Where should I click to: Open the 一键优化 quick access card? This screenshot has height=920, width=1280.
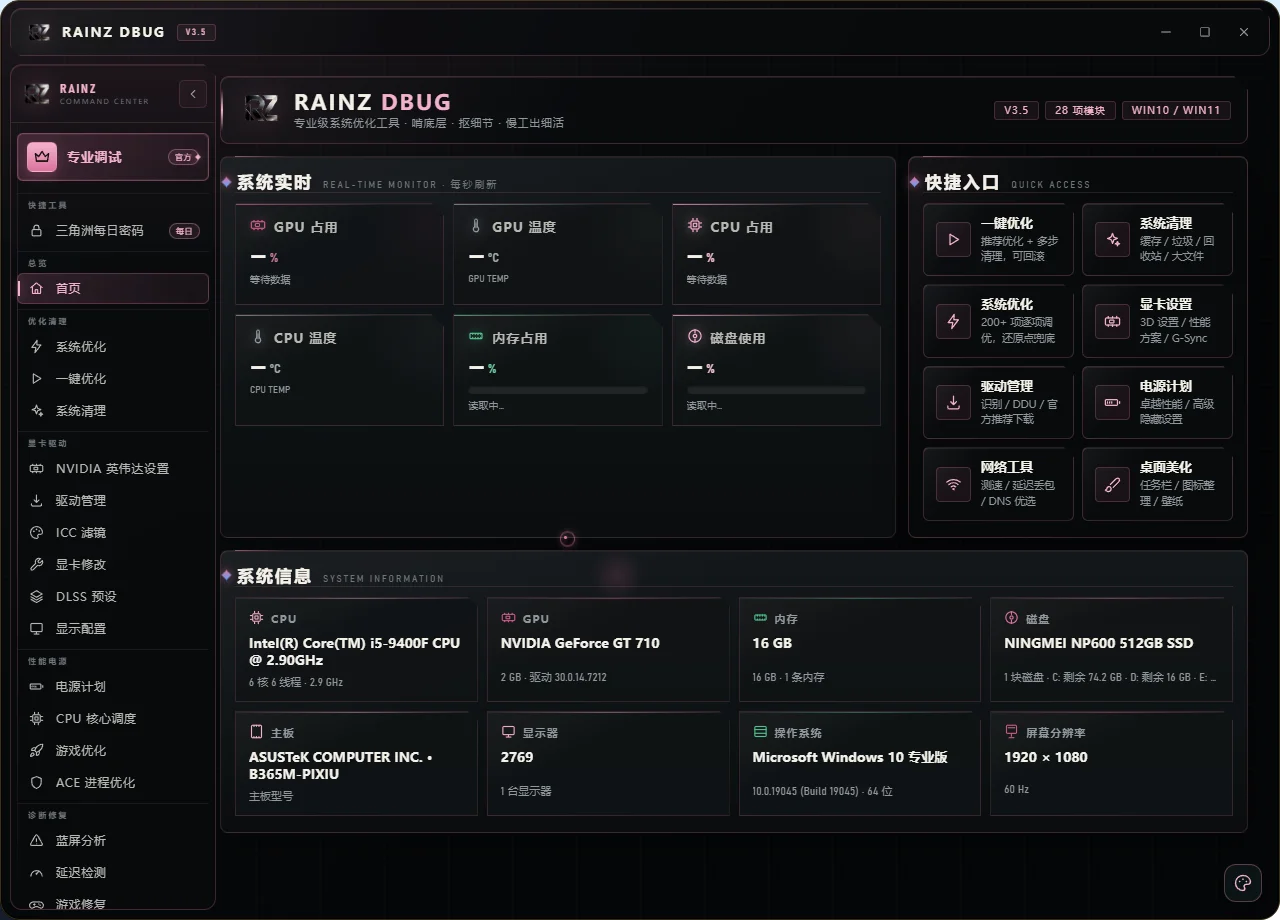[x=998, y=239]
